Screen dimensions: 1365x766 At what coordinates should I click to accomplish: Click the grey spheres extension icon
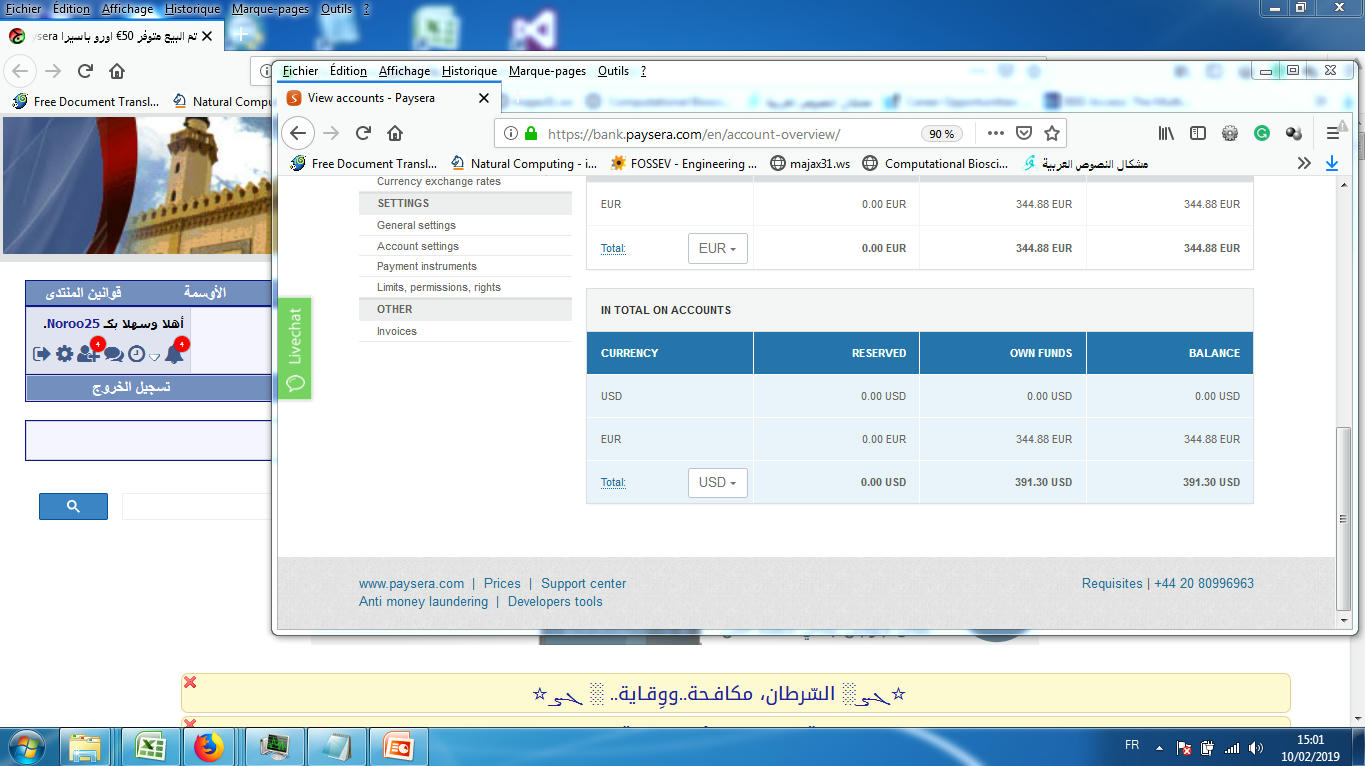coord(1294,133)
